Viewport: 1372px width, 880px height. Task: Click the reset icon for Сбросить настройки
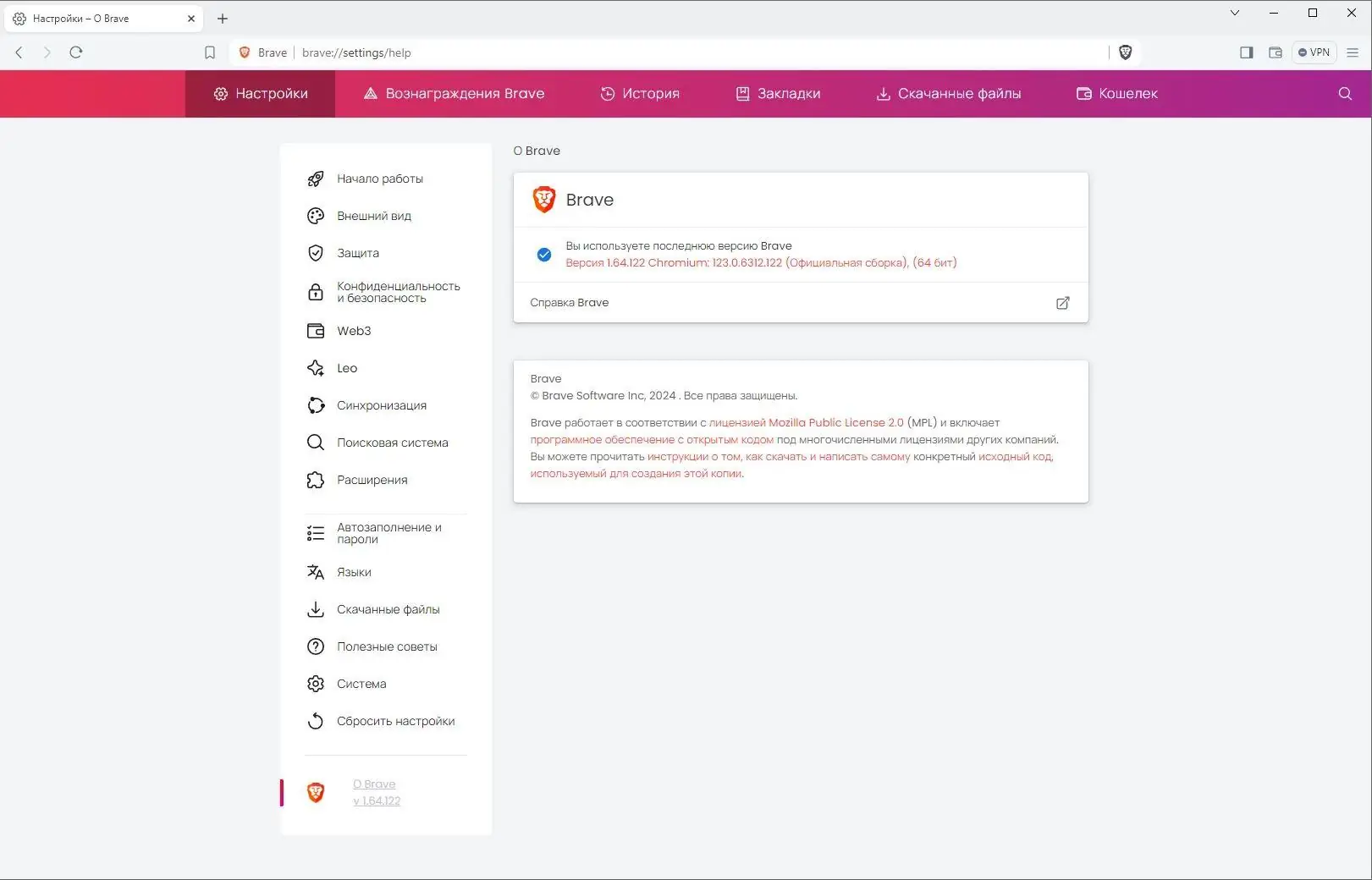(316, 721)
